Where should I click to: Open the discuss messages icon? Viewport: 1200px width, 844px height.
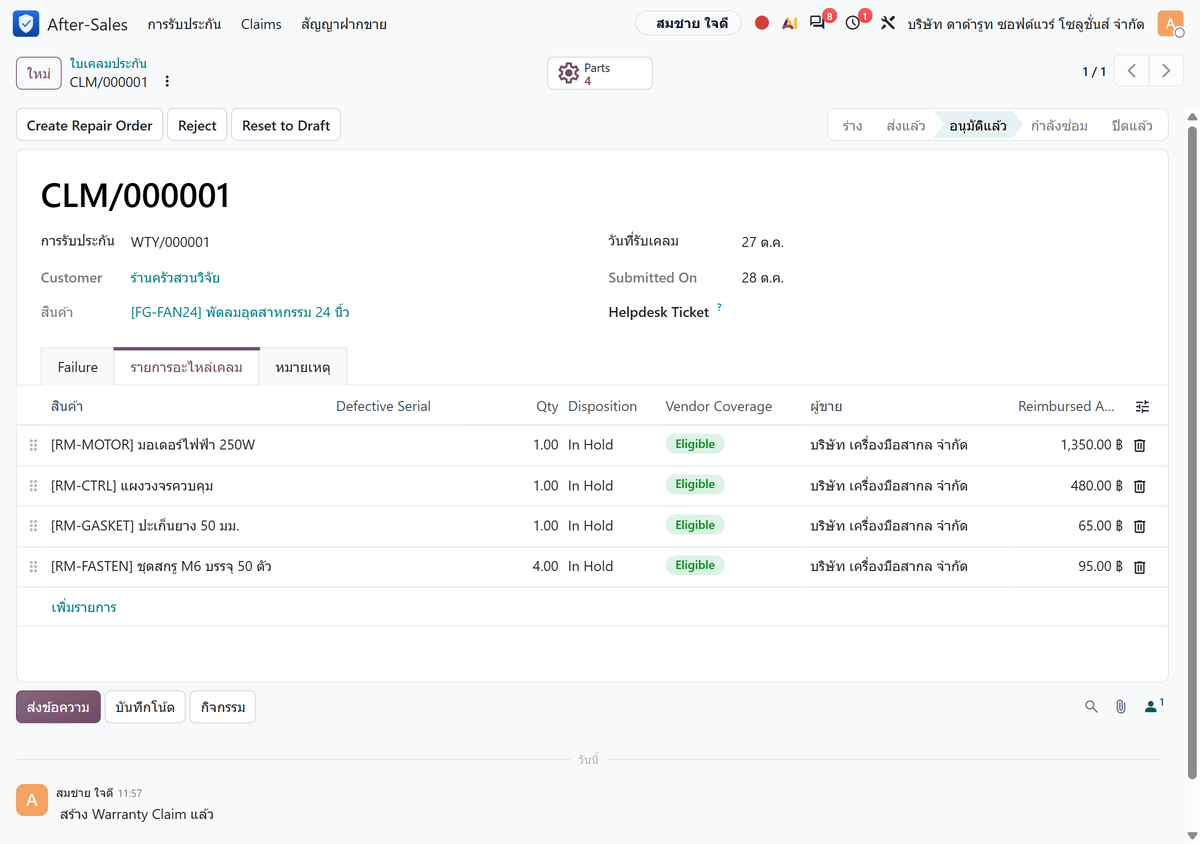(818, 23)
